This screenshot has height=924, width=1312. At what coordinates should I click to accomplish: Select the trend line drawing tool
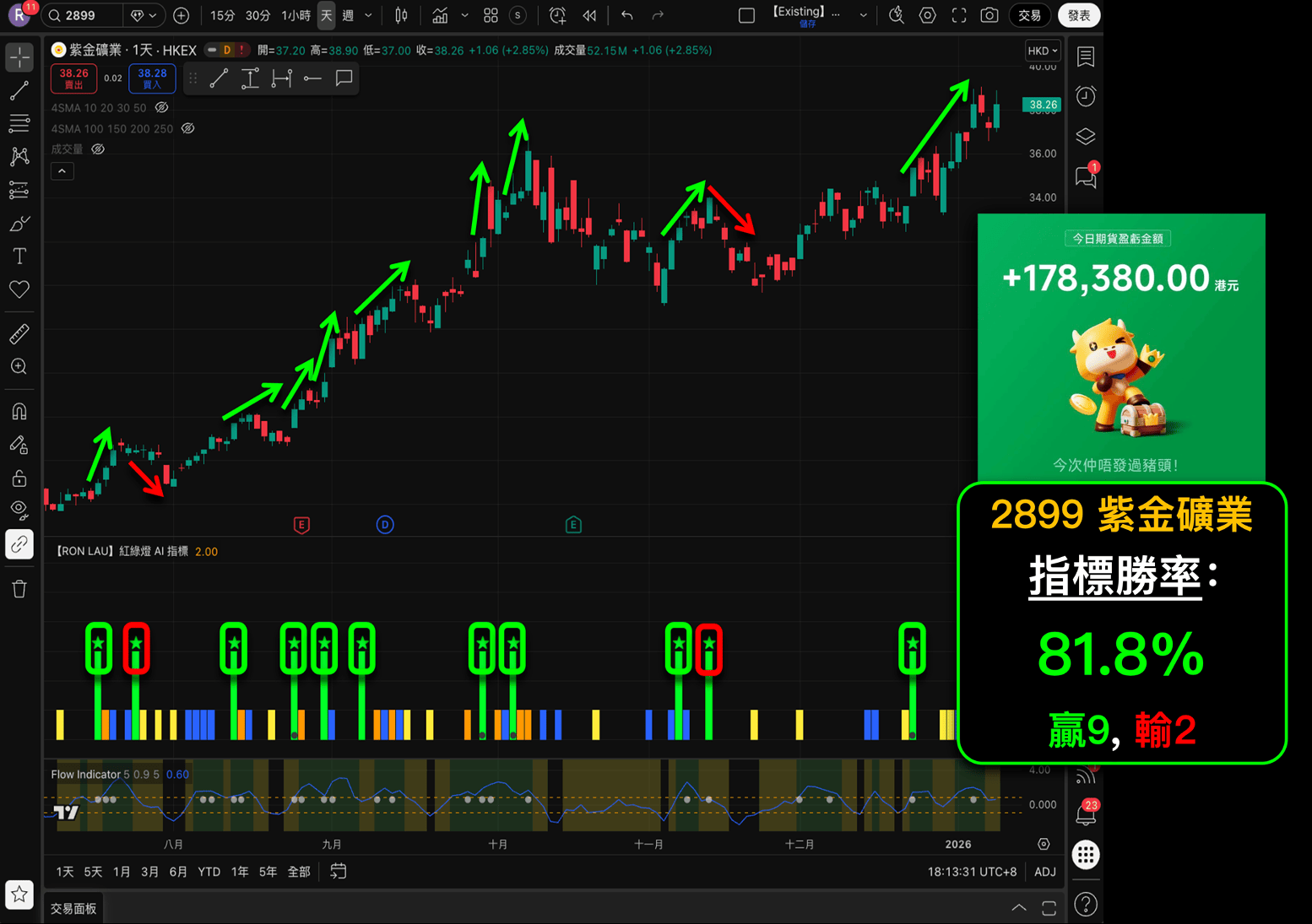click(x=19, y=90)
